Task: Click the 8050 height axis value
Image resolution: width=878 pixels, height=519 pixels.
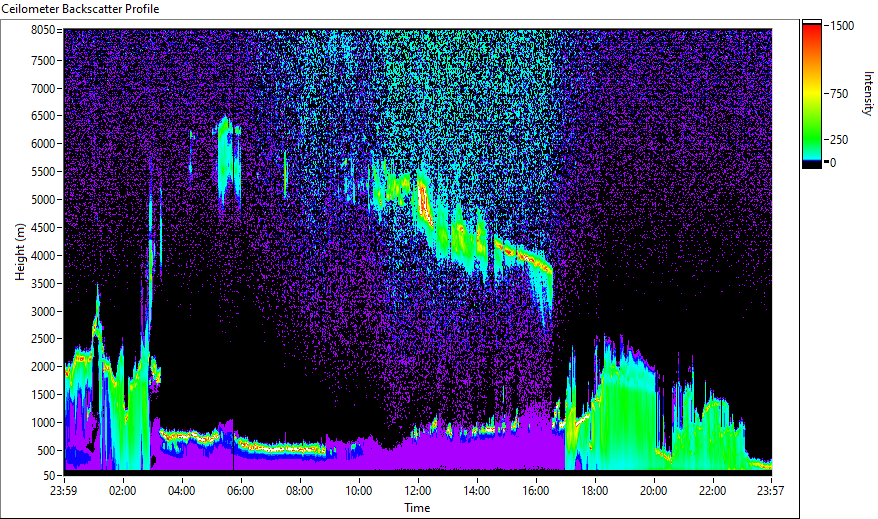Action: [x=43, y=30]
